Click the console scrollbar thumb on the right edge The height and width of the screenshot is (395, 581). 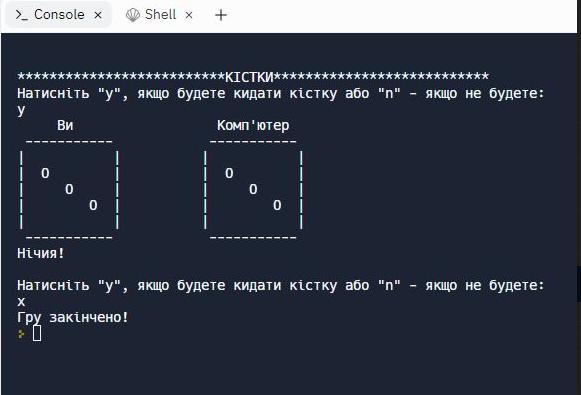[579, 284]
